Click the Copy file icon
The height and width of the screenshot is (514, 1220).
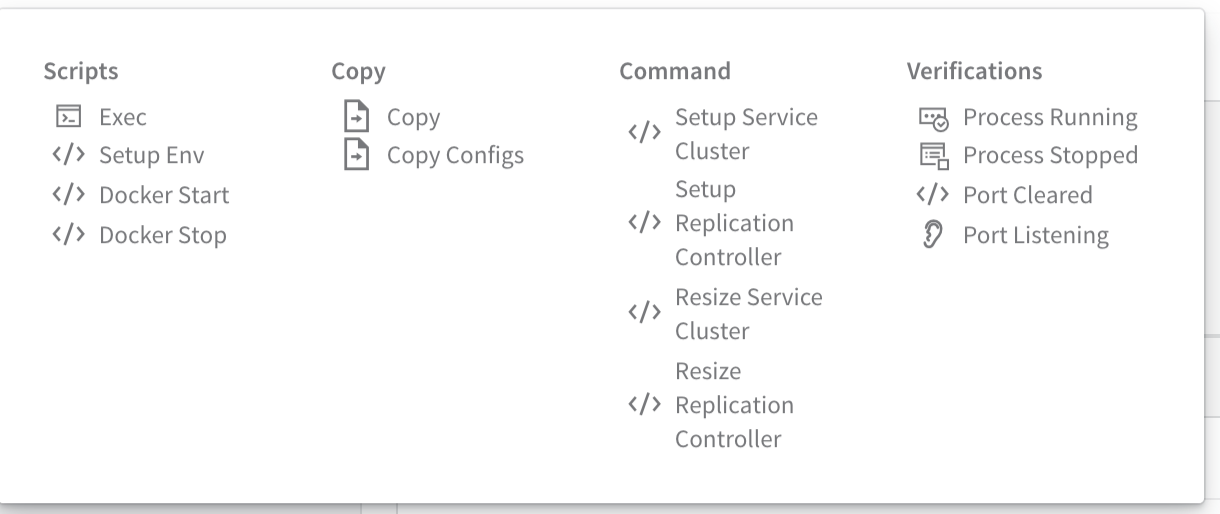point(355,117)
